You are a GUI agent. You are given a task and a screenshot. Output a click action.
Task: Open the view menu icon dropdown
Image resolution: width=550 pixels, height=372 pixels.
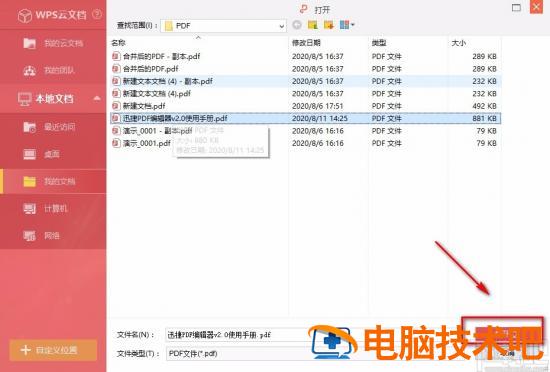pyautogui.click(x=347, y=25)
